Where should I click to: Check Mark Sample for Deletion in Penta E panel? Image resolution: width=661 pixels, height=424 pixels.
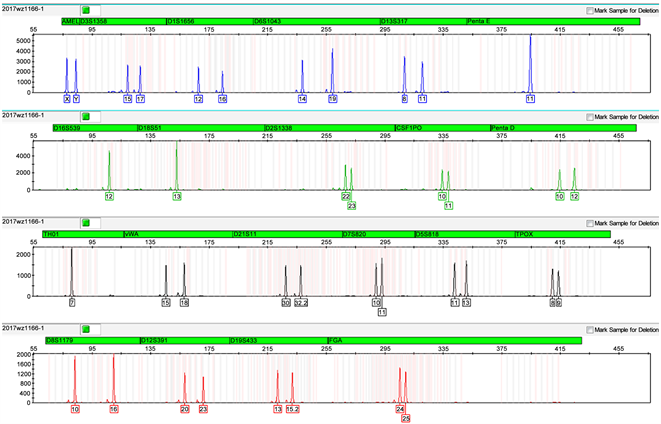(x=588, y=9)
